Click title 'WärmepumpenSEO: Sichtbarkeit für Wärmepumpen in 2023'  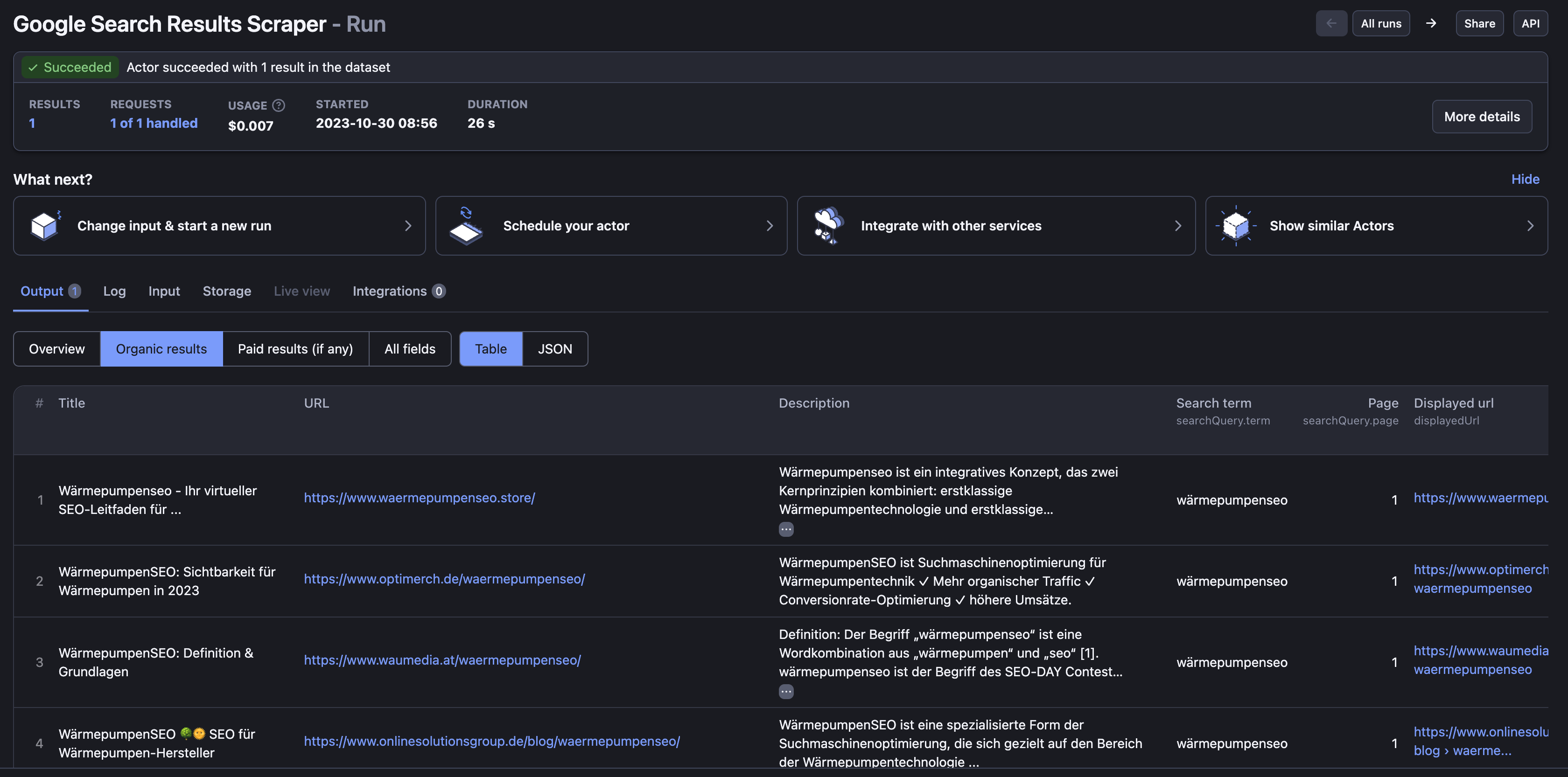167,581
